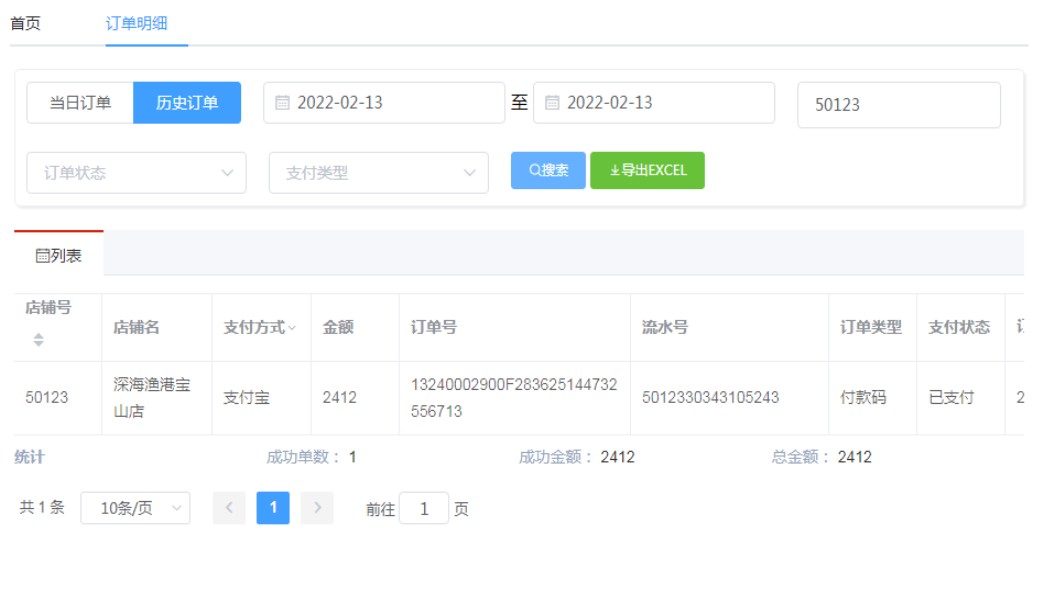This screenshot has height=605, width=1043.
Task: Click the start date calendar icon
Action: coord(282,103)
